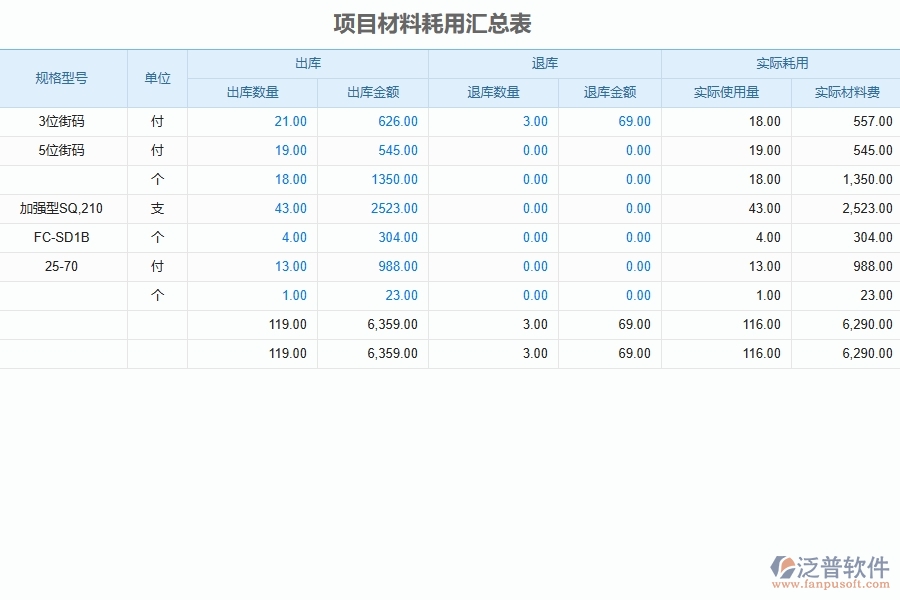Click the 实际耗用 group header
Screen dimensions: 900x600
[780, 62]
